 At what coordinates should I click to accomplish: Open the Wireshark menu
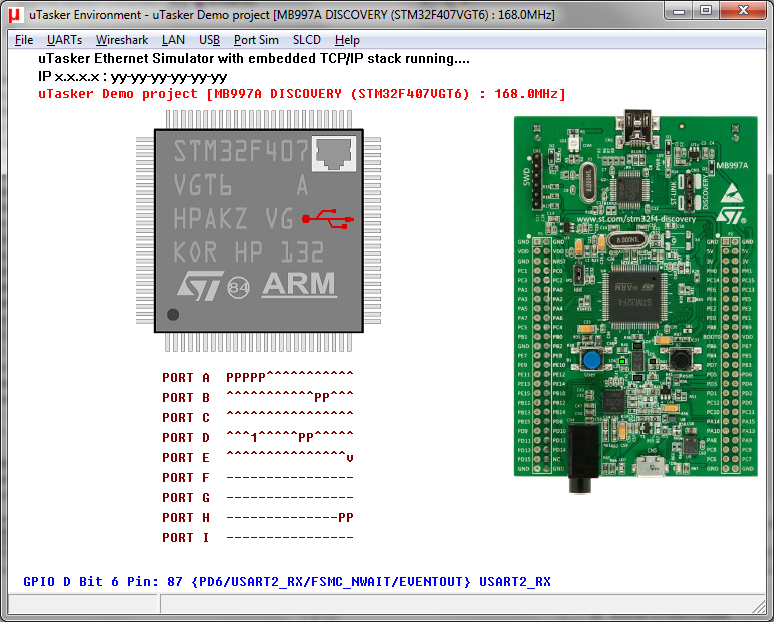click(122, 40)
